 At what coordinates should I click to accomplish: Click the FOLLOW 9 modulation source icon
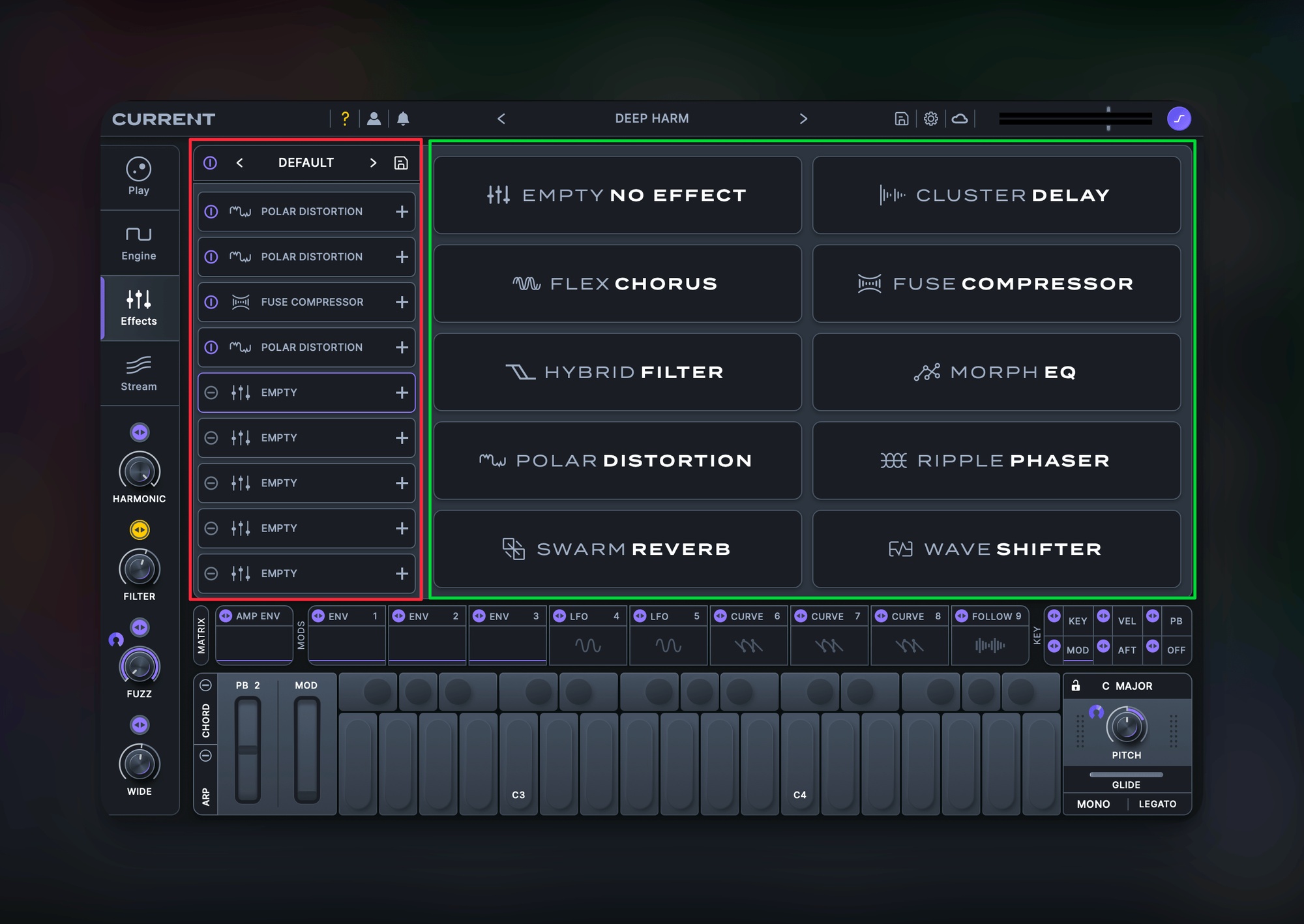click(x=962, y=616)
